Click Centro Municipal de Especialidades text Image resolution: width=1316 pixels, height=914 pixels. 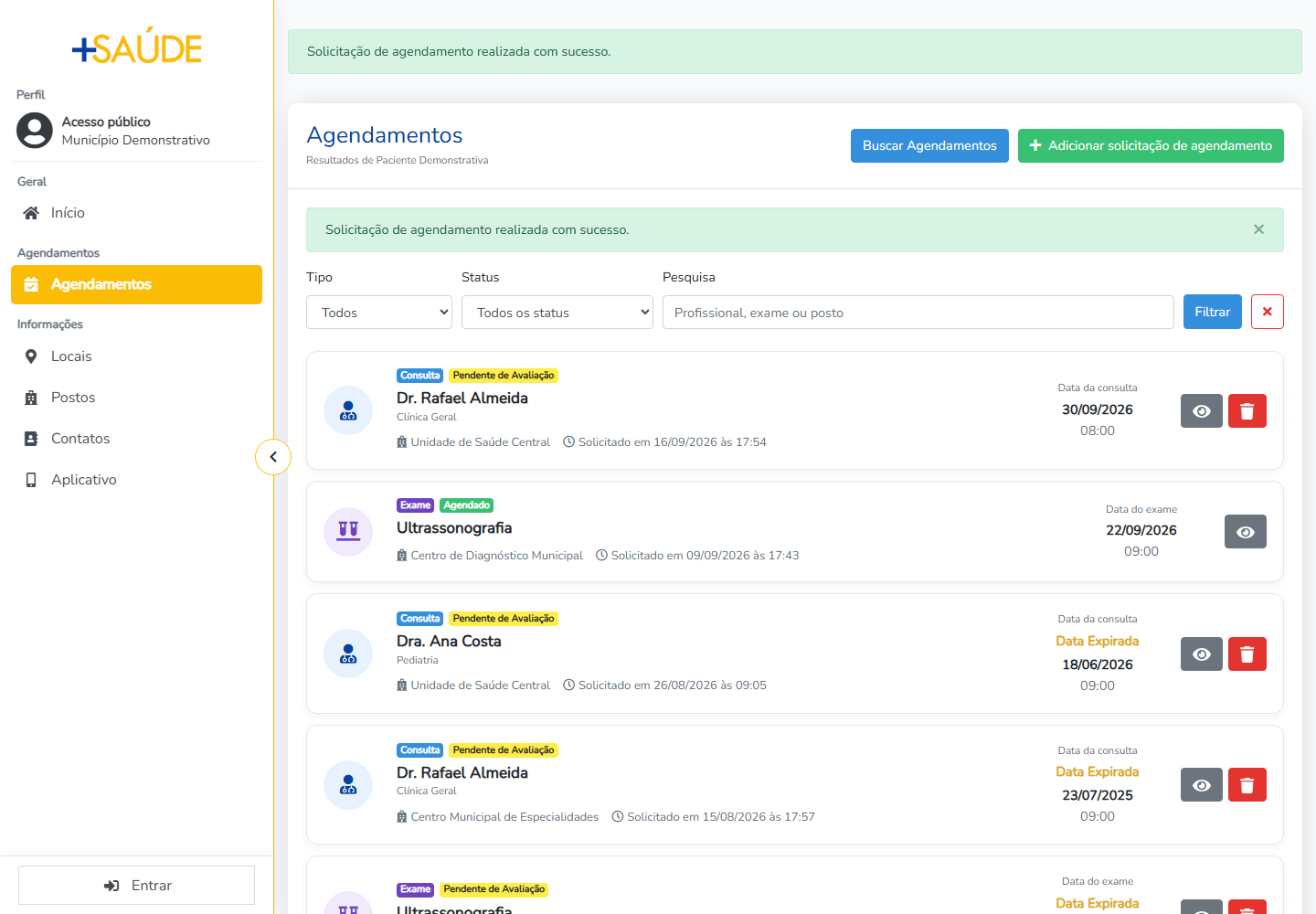pos(504,817)
